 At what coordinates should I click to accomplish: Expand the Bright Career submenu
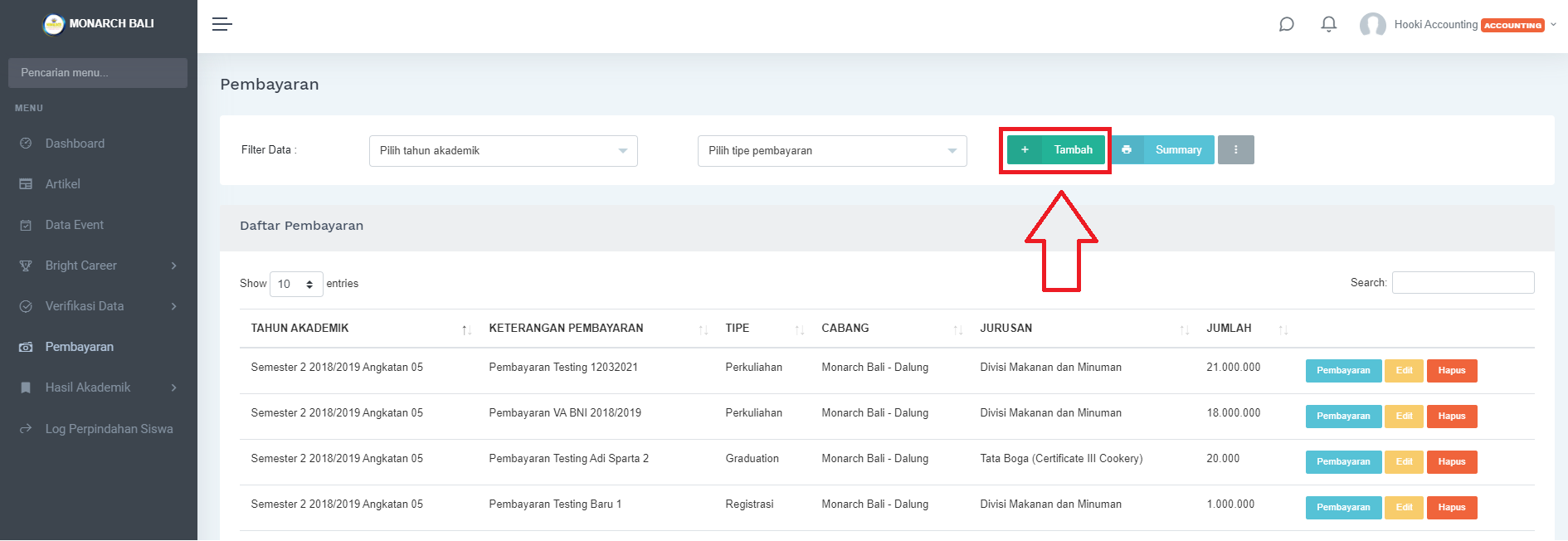point(98,266)
